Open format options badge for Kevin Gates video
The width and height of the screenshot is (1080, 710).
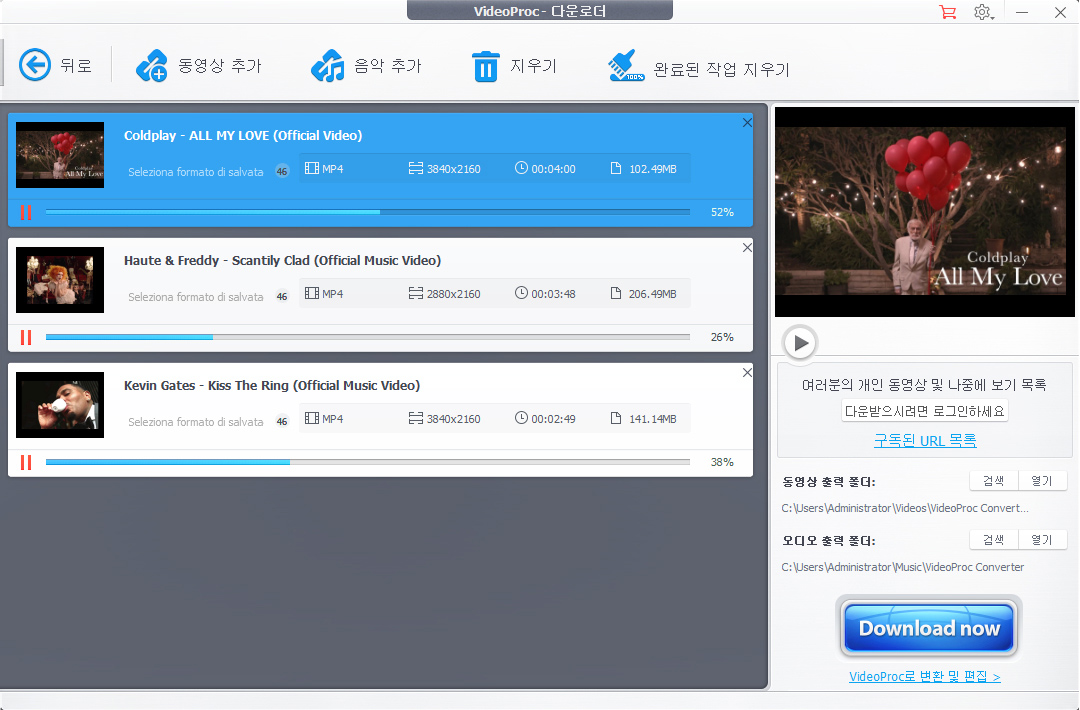(x=282, y=421)
